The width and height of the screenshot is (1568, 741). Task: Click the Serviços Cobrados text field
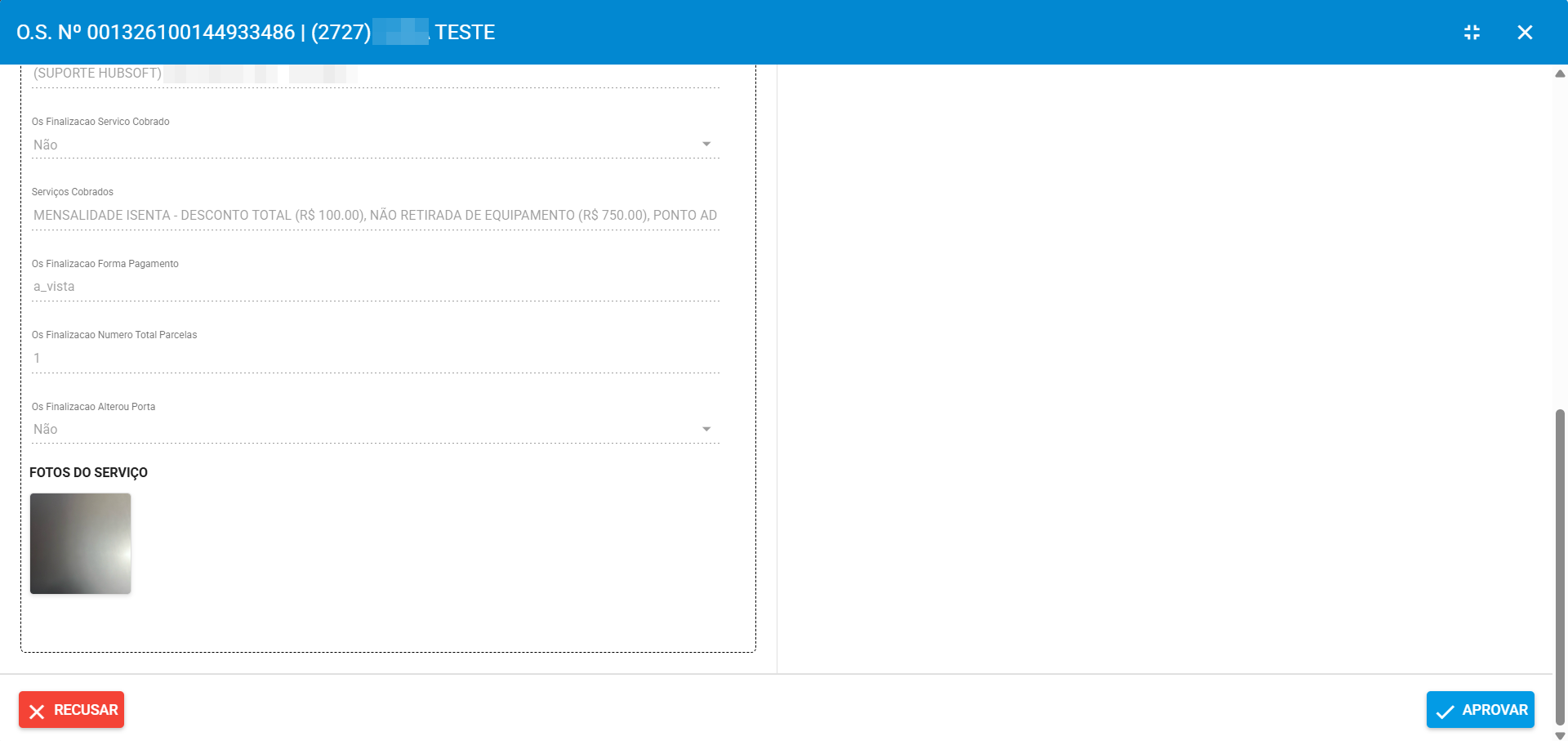375,216
